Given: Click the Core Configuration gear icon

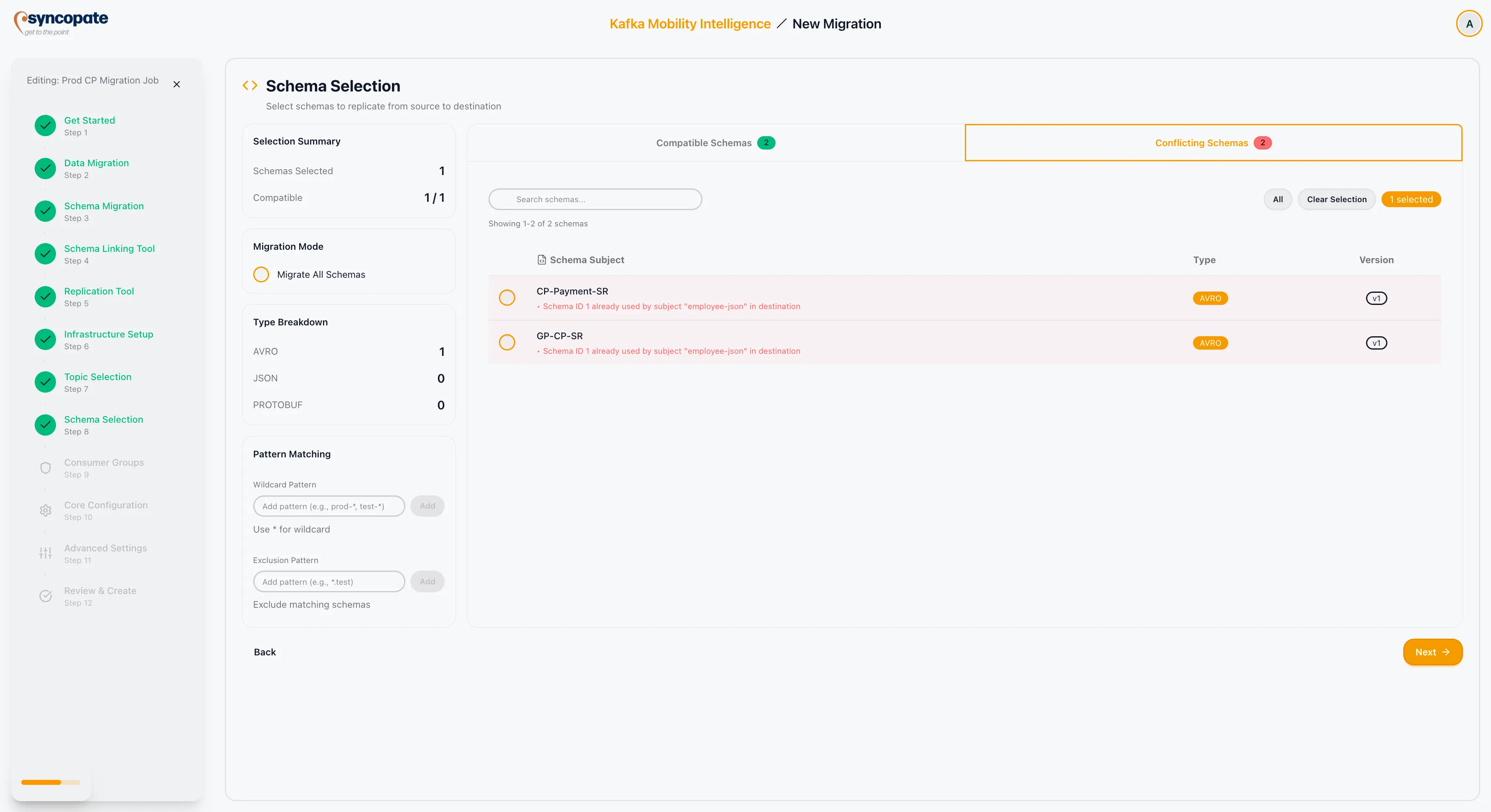Looking at the screenshot, I should coord(45,511).
